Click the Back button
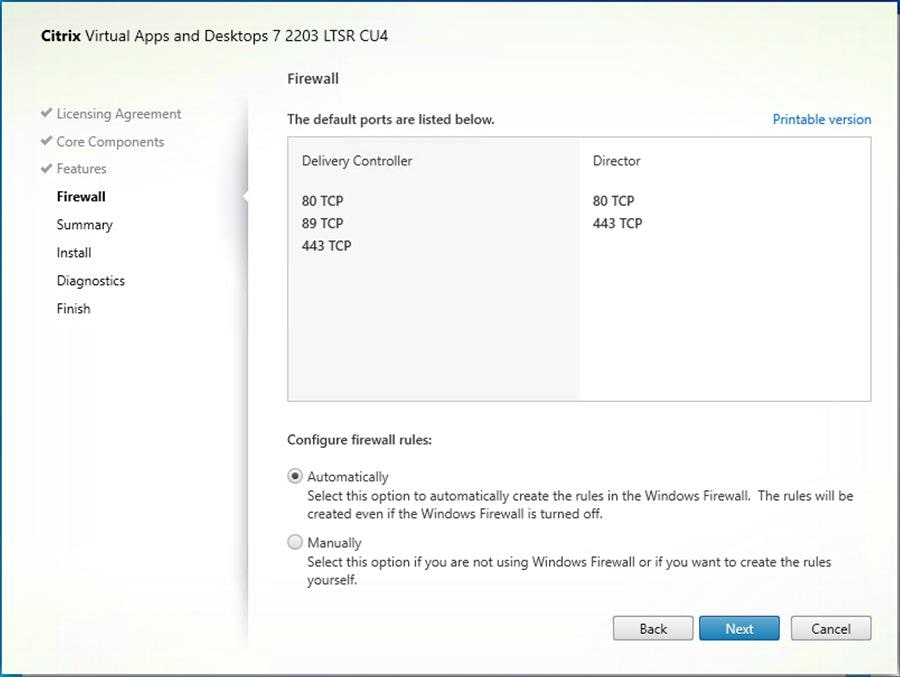 [652, 628]
